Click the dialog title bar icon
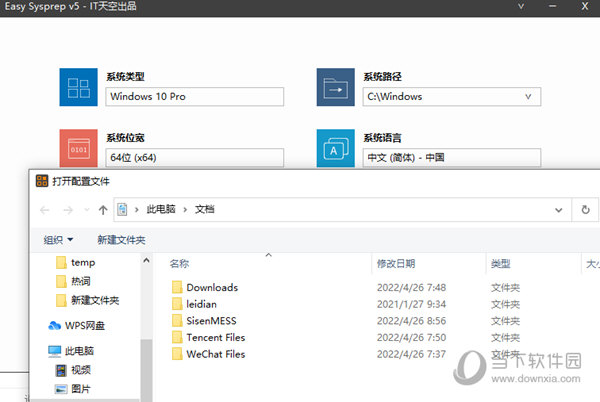The width and height of the screenshot is (600, 402). tap(42, 181)
